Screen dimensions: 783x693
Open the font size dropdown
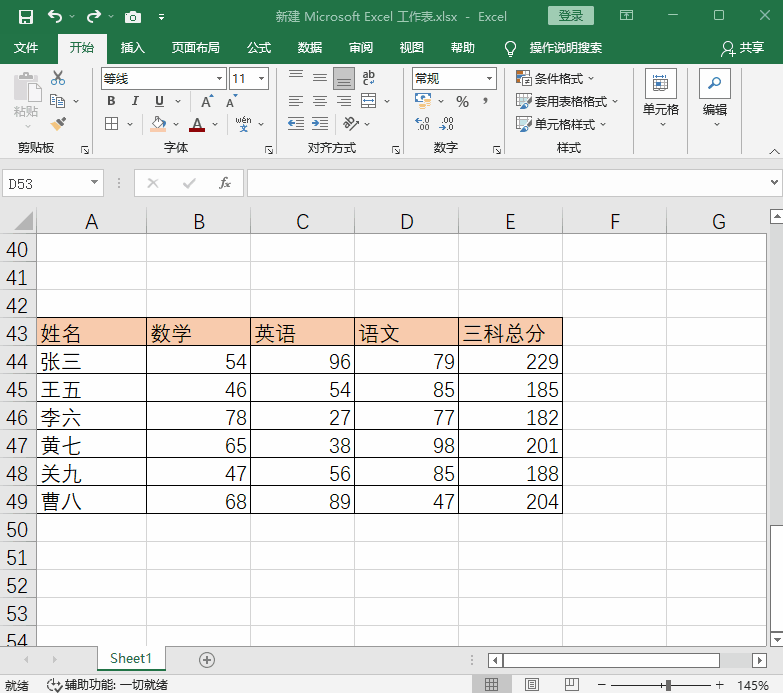click(x=261, y=78)
